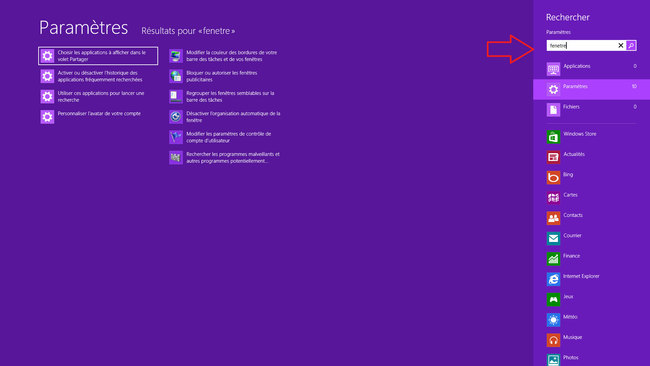
Task: Click the taskbar icon for 'Regrouper les fenêtres semblables'
Action: pyautogui.click(x=176, y=97)
